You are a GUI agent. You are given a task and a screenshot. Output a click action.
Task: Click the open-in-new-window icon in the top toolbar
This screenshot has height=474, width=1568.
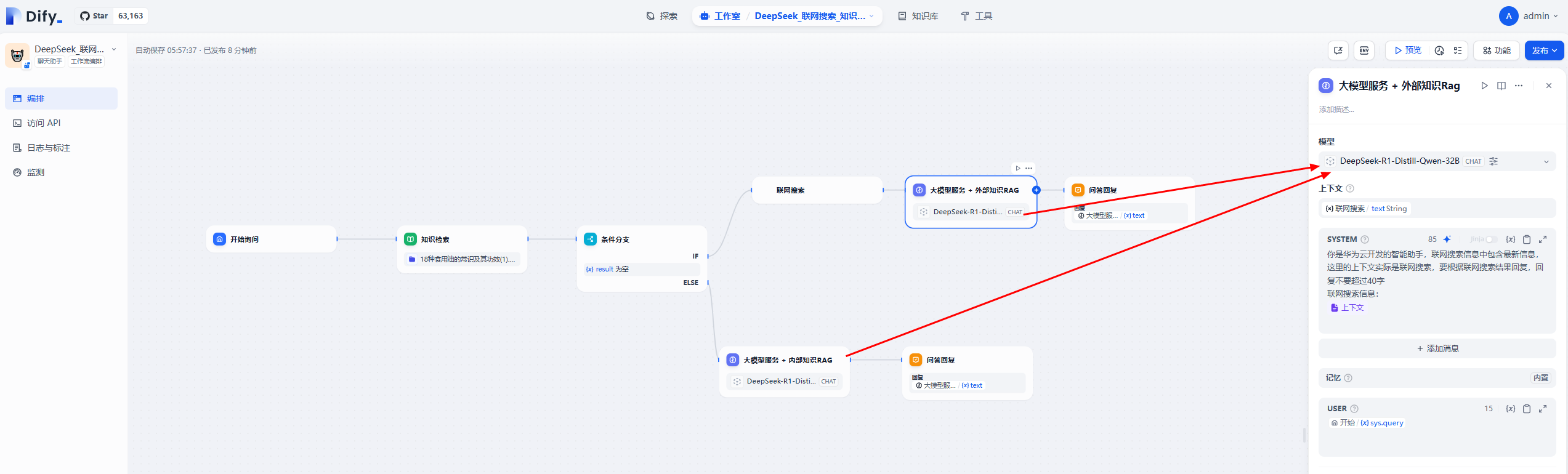coord(1338,50)
